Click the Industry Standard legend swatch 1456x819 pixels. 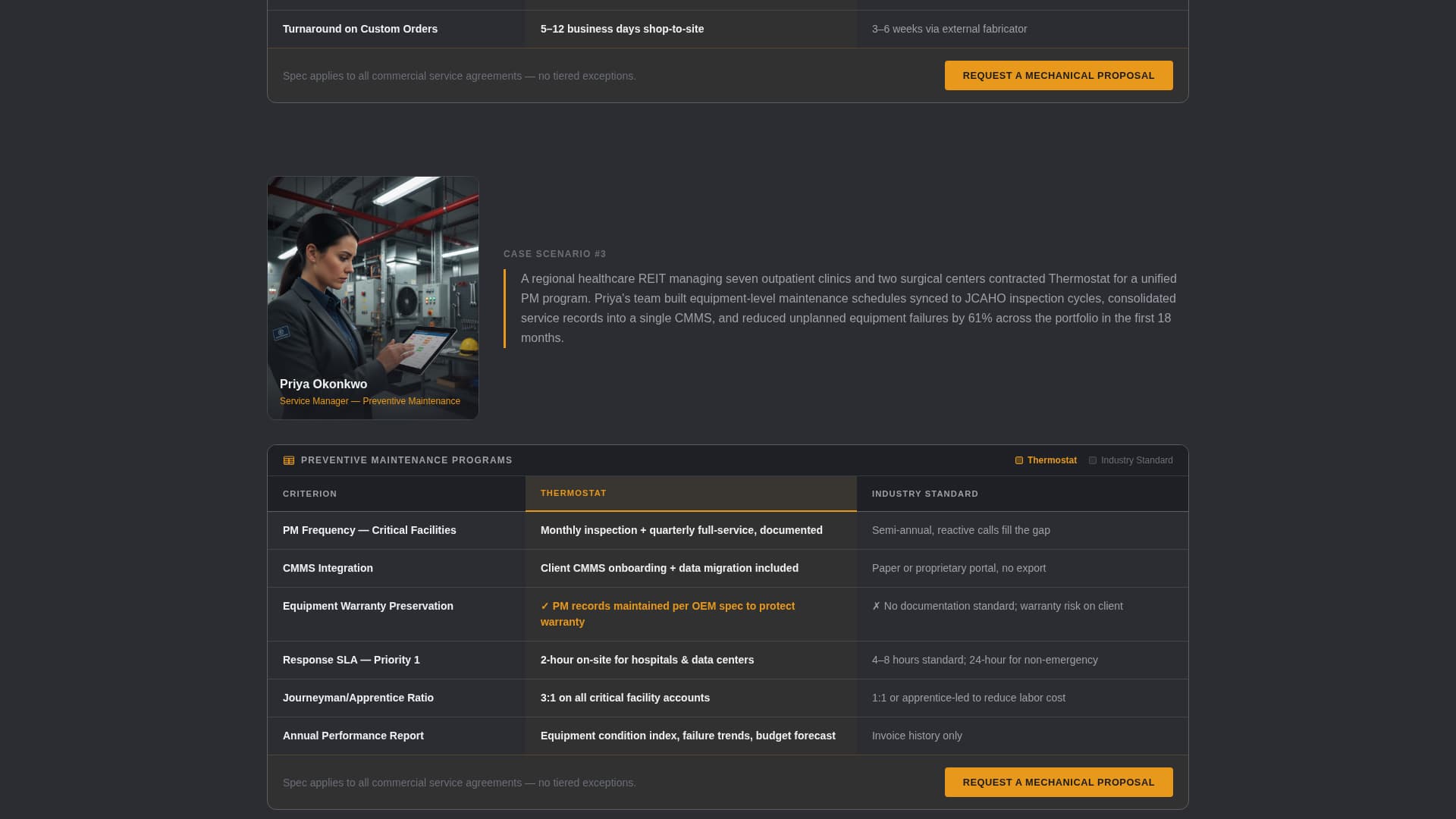tap(1093, 460)
